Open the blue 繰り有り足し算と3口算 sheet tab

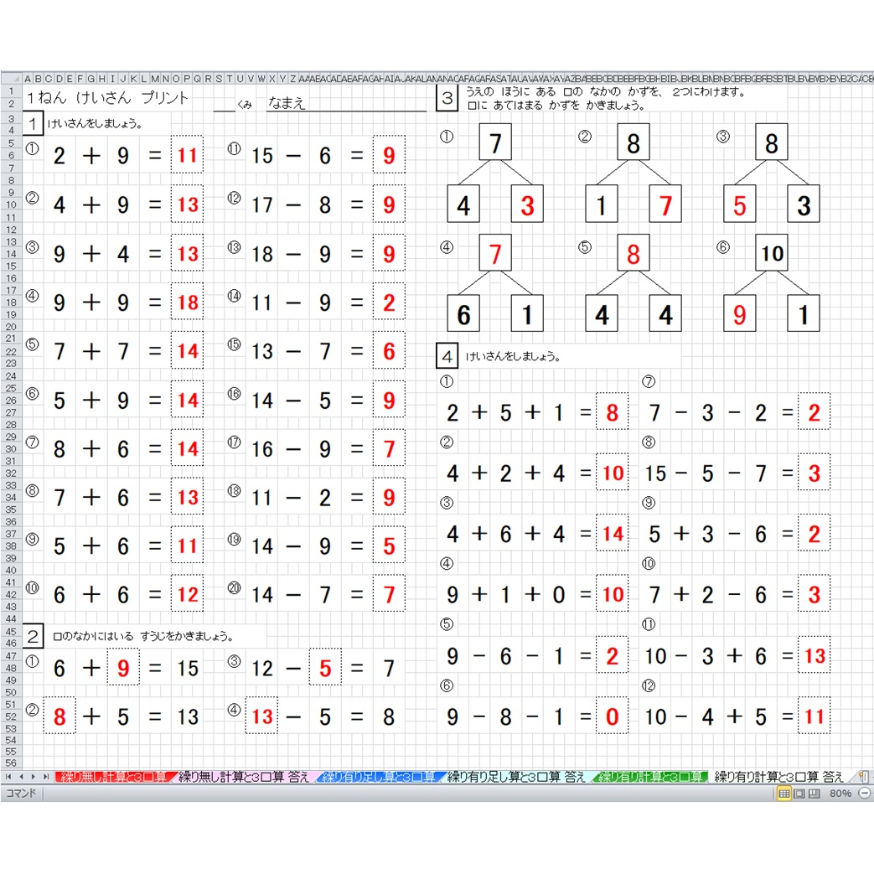(x=380, y=776)
